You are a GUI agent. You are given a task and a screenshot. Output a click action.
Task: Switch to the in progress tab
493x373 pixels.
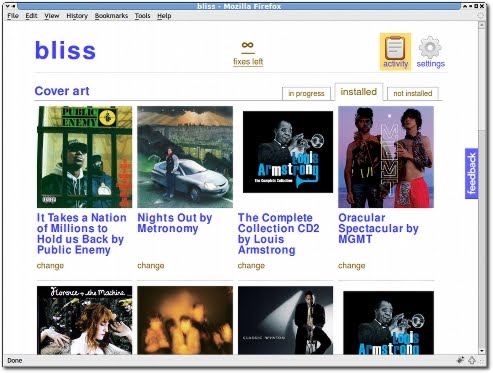point(306,94)
